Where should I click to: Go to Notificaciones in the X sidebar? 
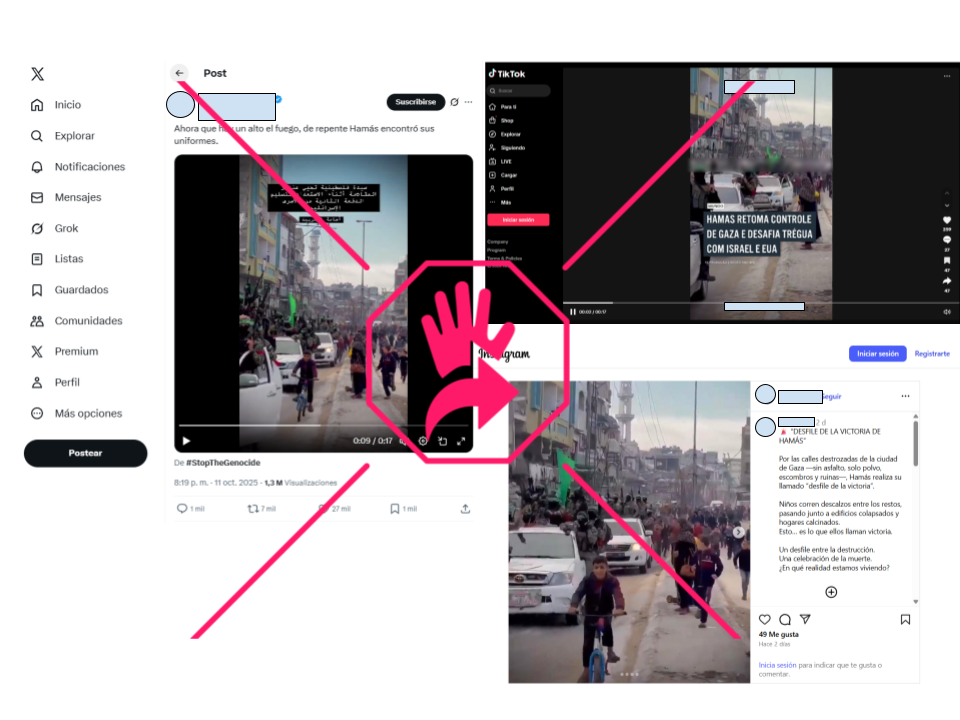[89, 167]
